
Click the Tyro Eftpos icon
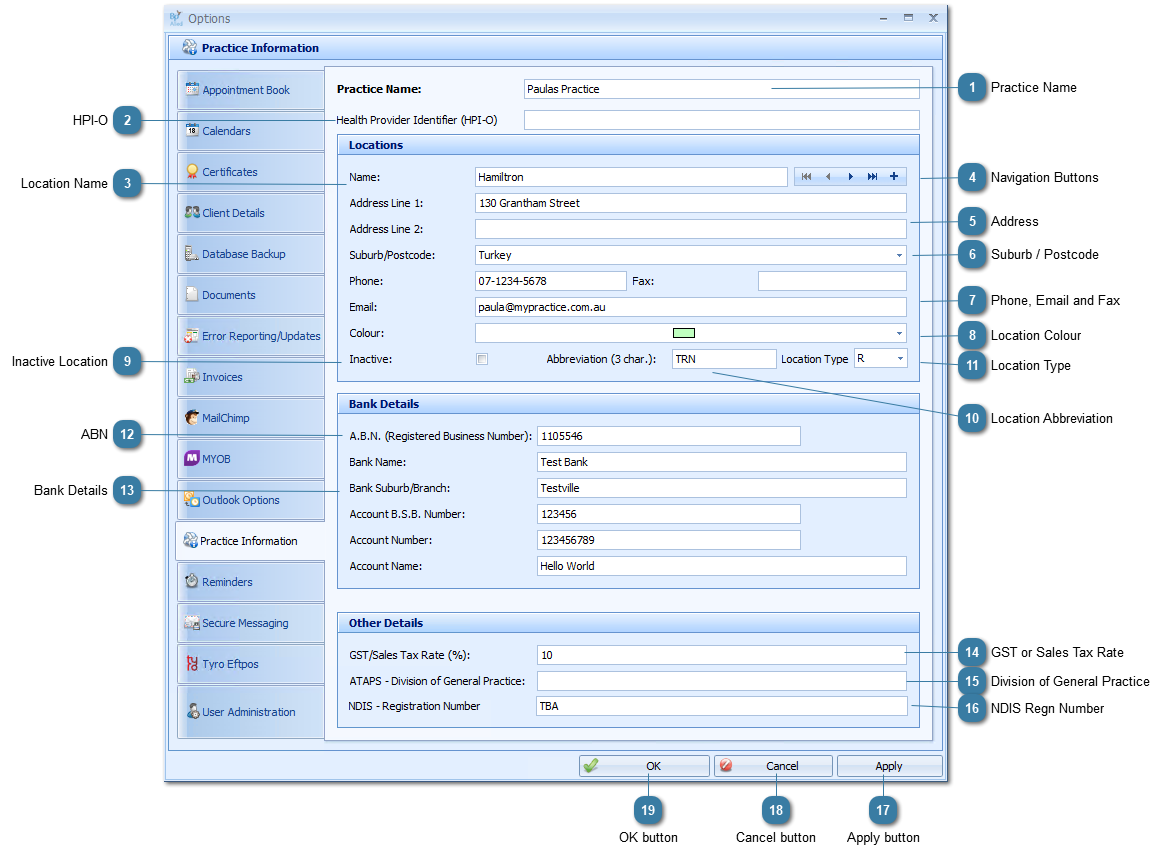tap(192, 663)
